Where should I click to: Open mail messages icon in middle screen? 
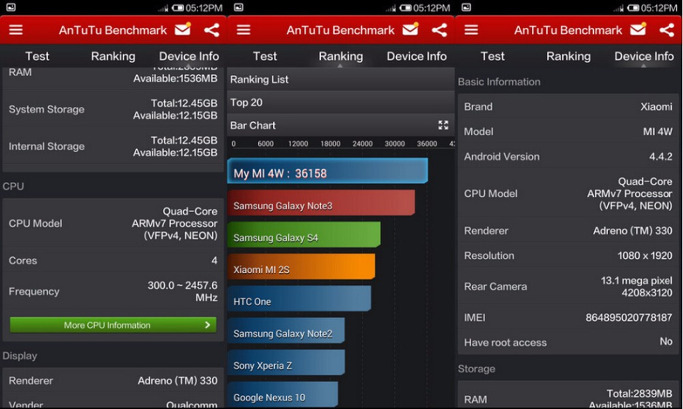tap(410, 29)
